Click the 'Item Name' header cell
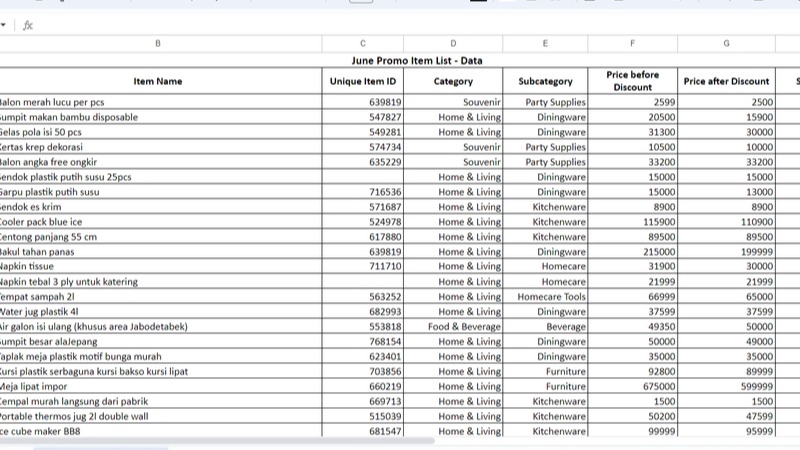 [158, 81]
